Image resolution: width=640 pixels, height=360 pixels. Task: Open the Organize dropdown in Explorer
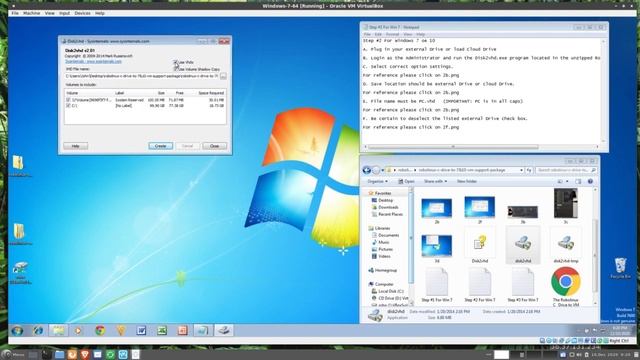(377, 181)
